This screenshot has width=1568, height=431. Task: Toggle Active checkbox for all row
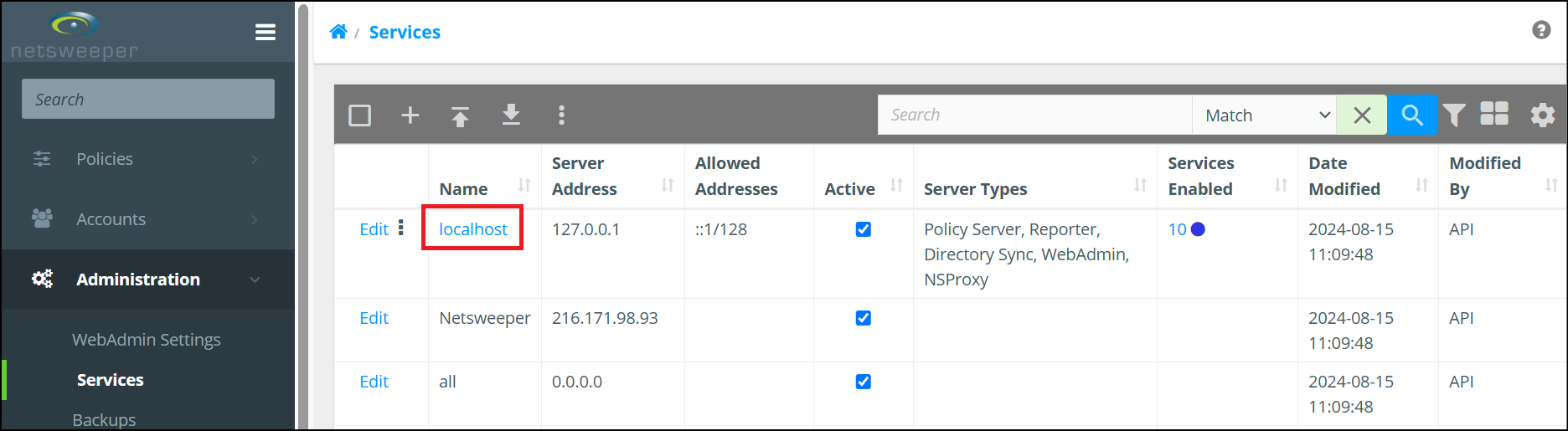[x=864, y=382]
